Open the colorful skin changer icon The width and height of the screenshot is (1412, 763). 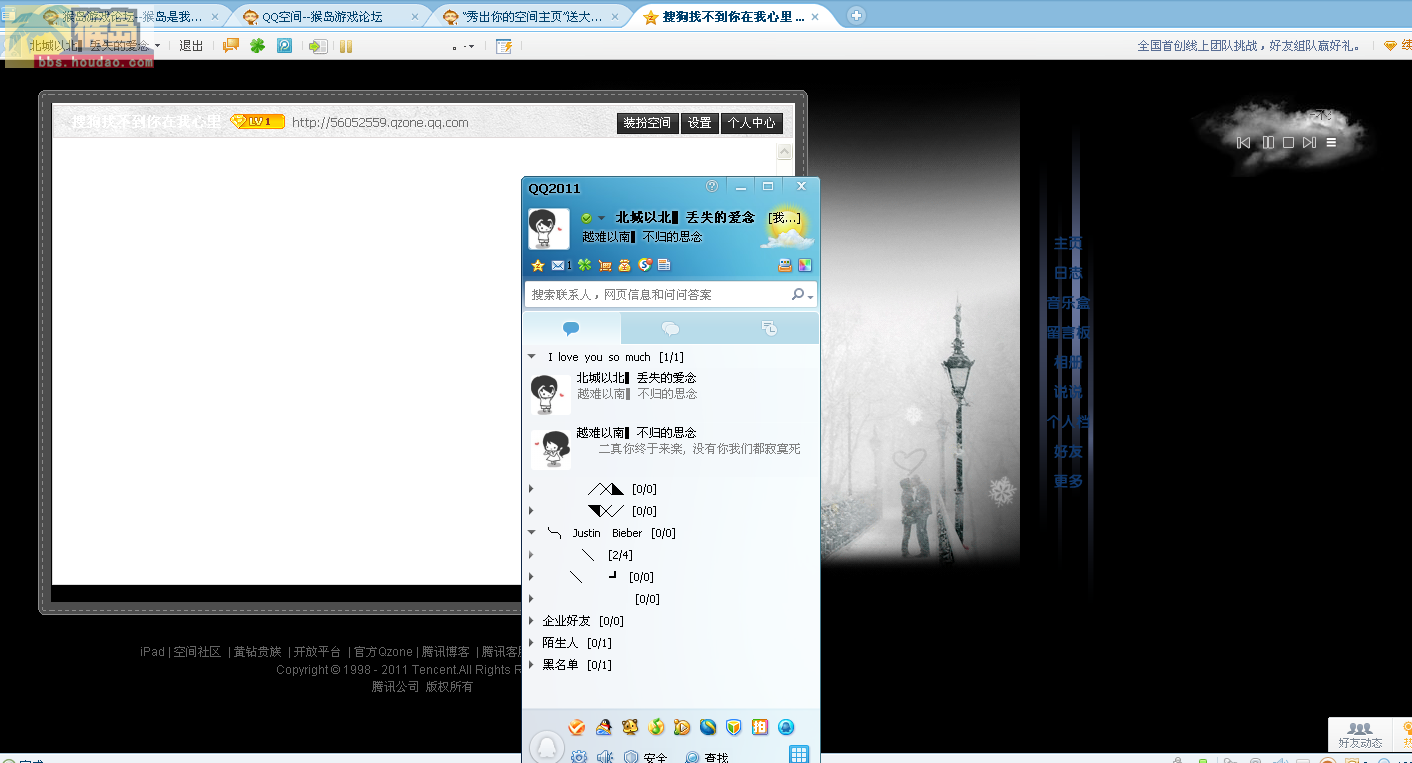point(805,265)
